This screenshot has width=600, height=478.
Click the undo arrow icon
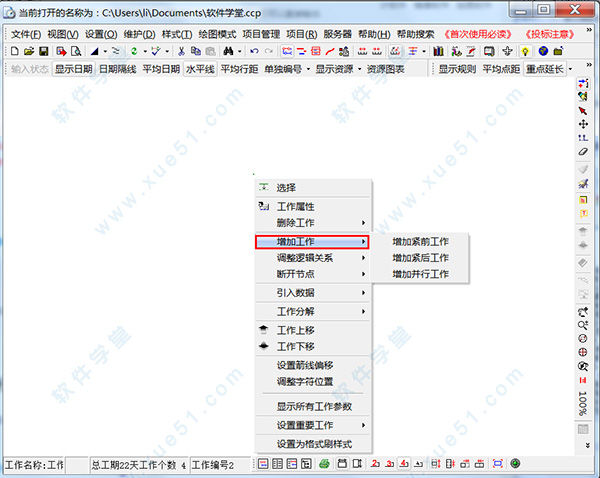[x=253, y=51]
